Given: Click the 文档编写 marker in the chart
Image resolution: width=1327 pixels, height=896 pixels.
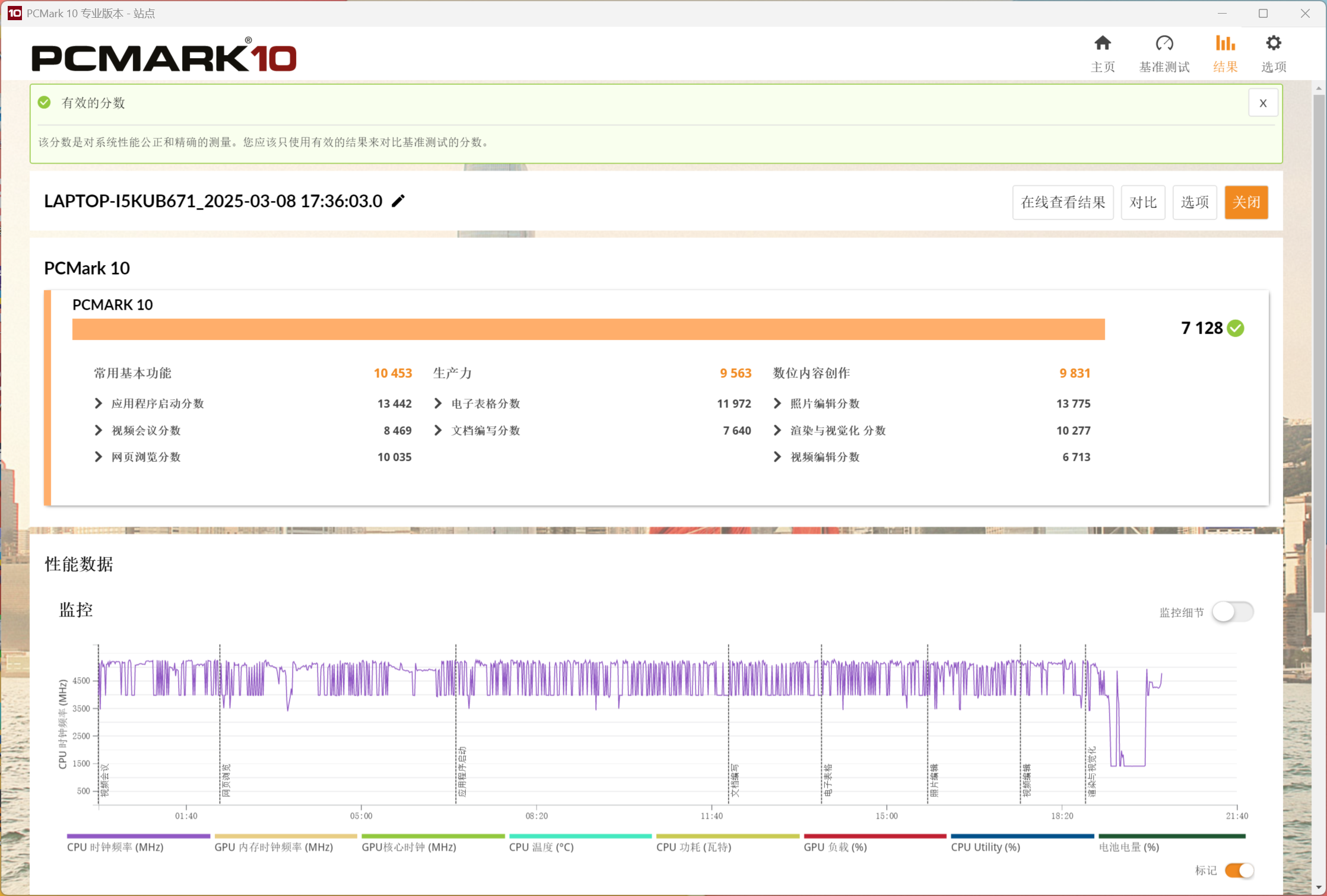Looking at the screenshot, I should click(735, 780).
